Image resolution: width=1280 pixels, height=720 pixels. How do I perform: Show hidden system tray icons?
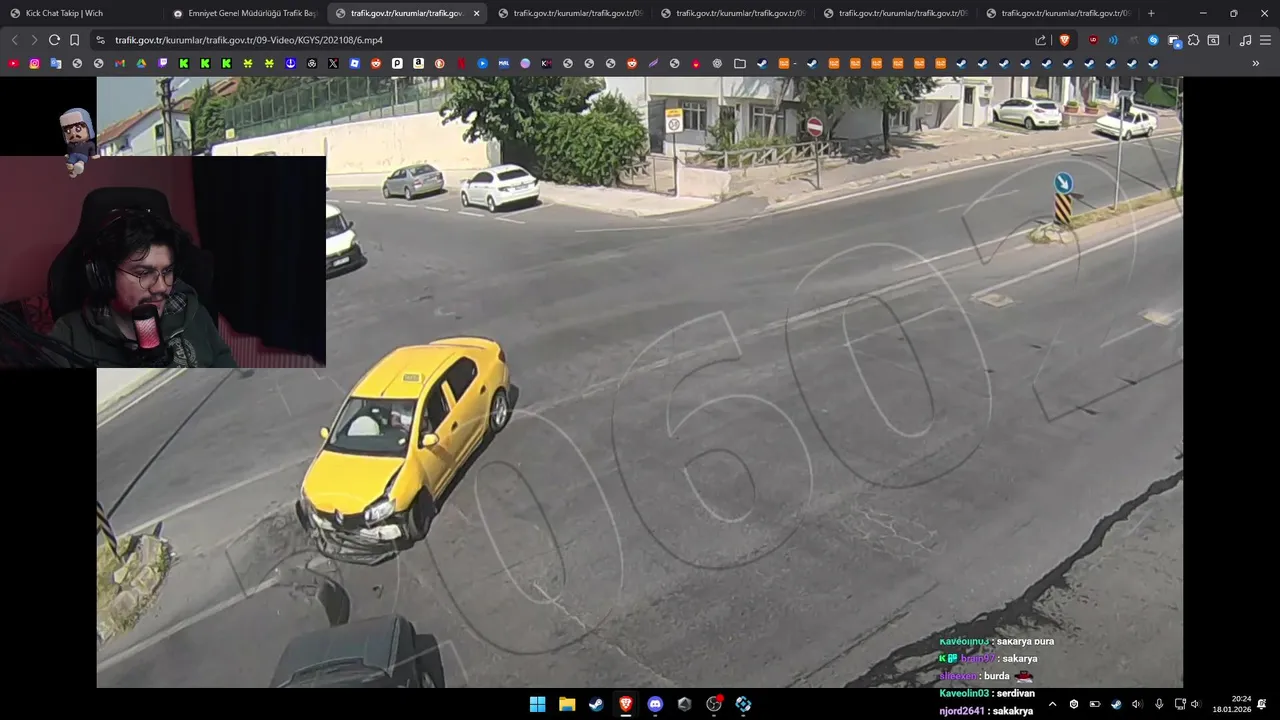1052,704
